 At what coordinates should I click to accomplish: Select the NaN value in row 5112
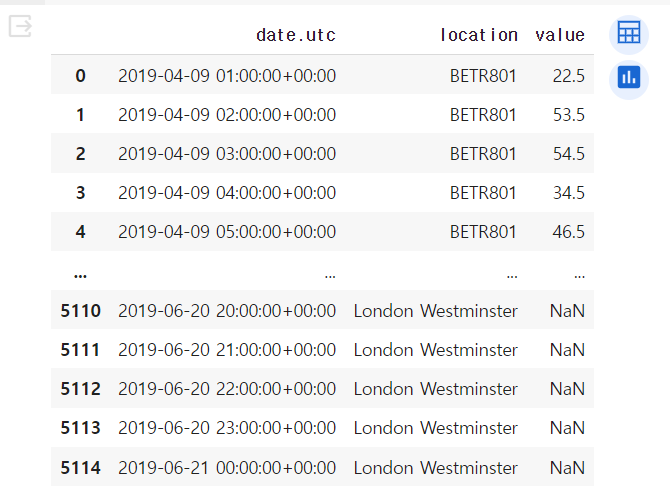coord(567,389)
